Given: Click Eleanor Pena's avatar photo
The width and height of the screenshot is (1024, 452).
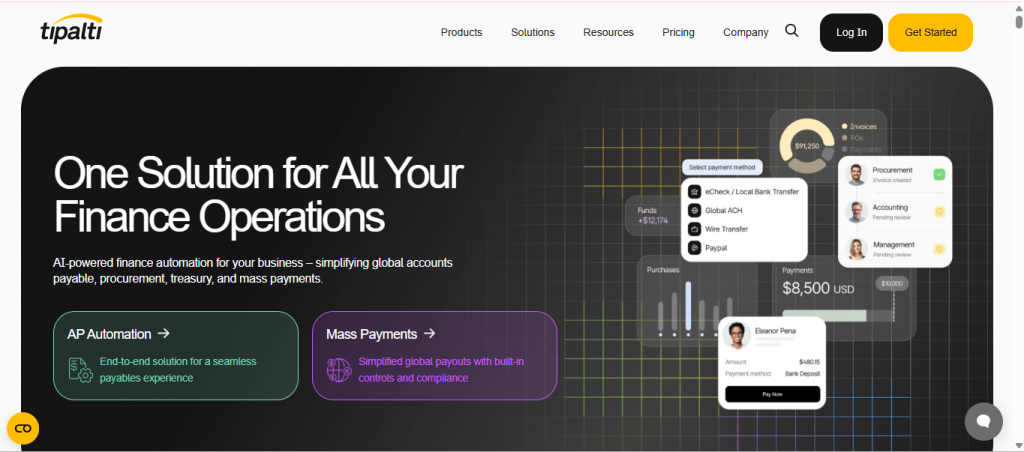Looking at the screenshot, I should tap(736, 335).
